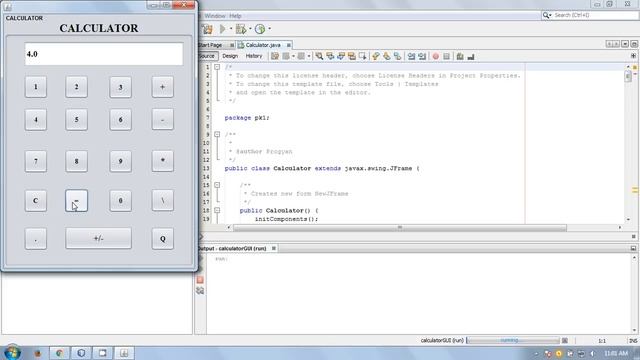This screenshot has width=640, height=360.
Task: Collapse the Javadoc fold at line 9
Action: 217,134
